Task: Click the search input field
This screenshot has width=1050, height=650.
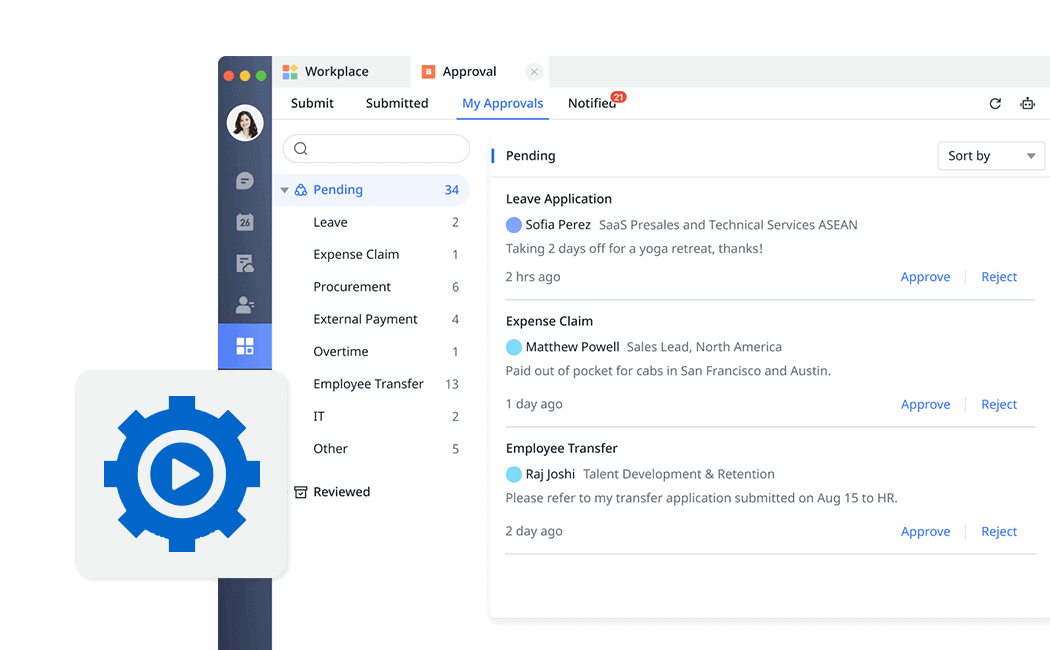Action: tap(376, 149)
